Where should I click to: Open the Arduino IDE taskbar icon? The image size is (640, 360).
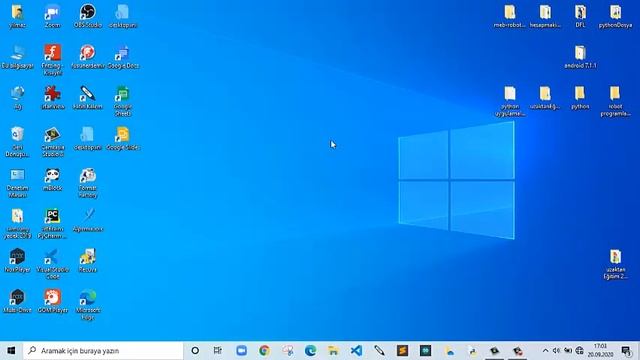[x=425, y=351]
